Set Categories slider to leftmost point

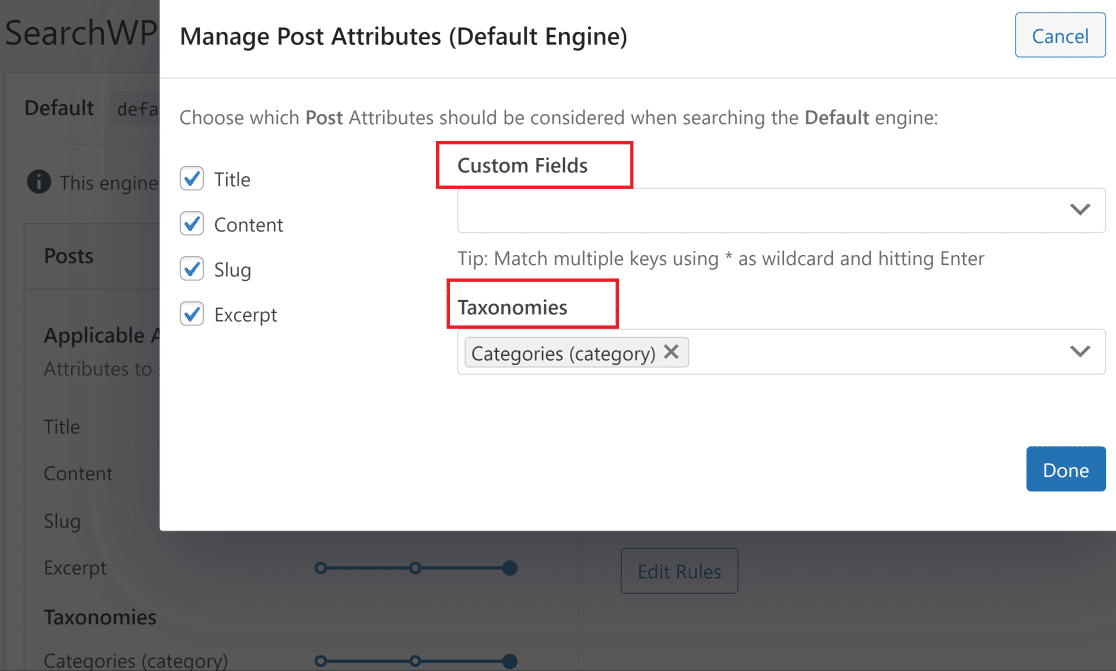pos(320,661)
